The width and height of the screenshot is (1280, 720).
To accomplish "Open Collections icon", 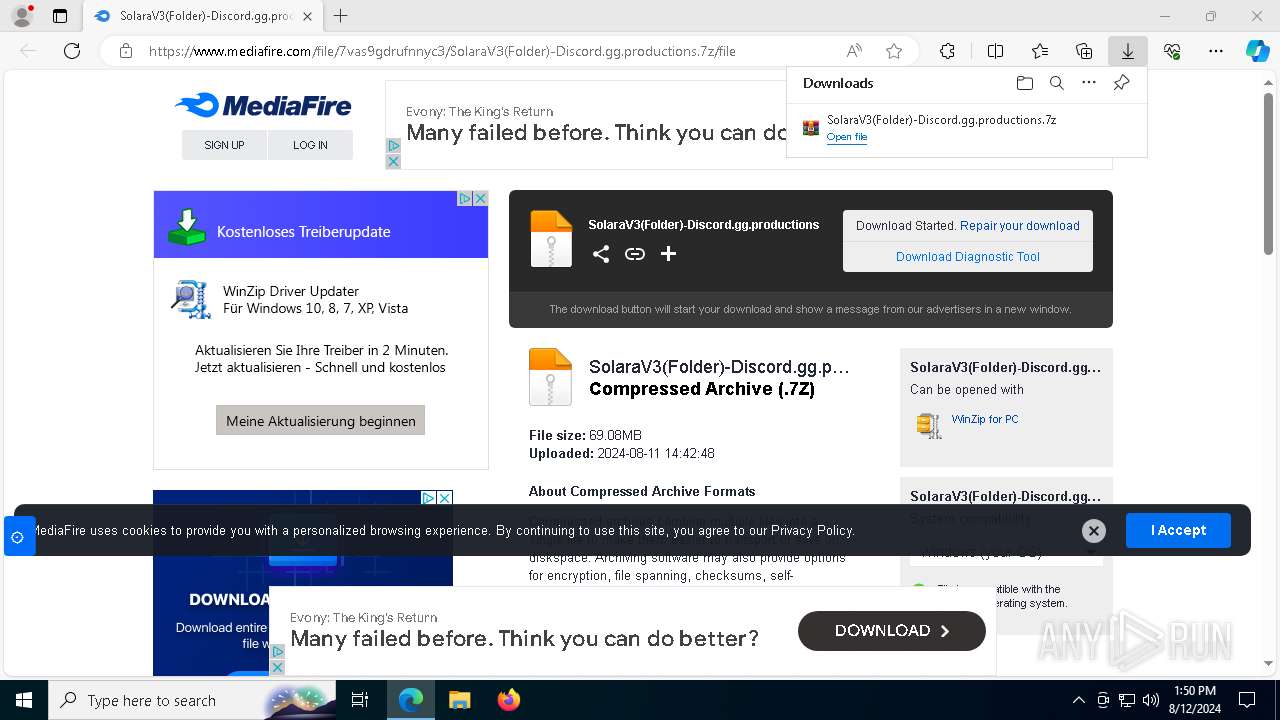I will pyautogui.click(x=1084, y=51).
